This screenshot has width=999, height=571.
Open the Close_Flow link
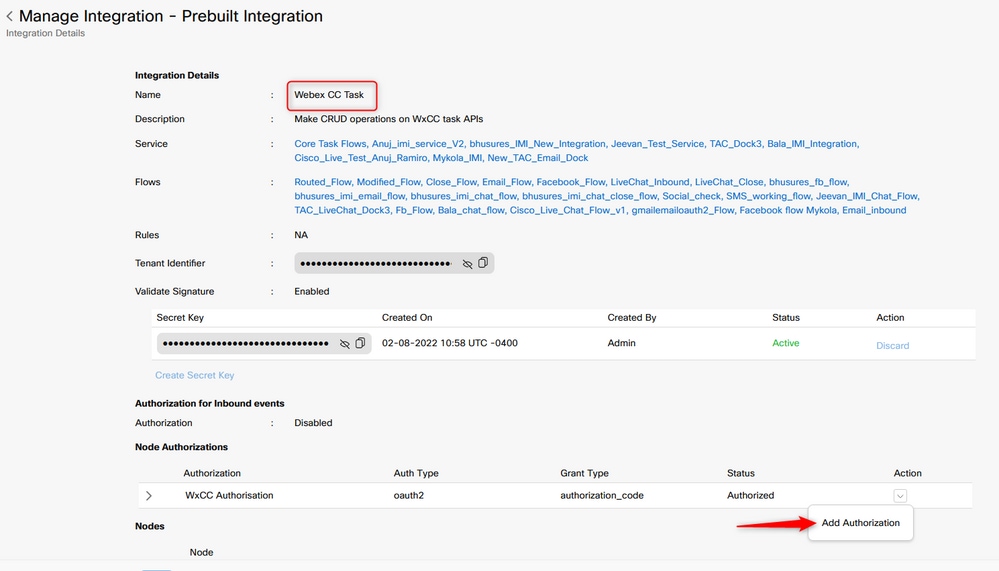click(x=451, y=182)
